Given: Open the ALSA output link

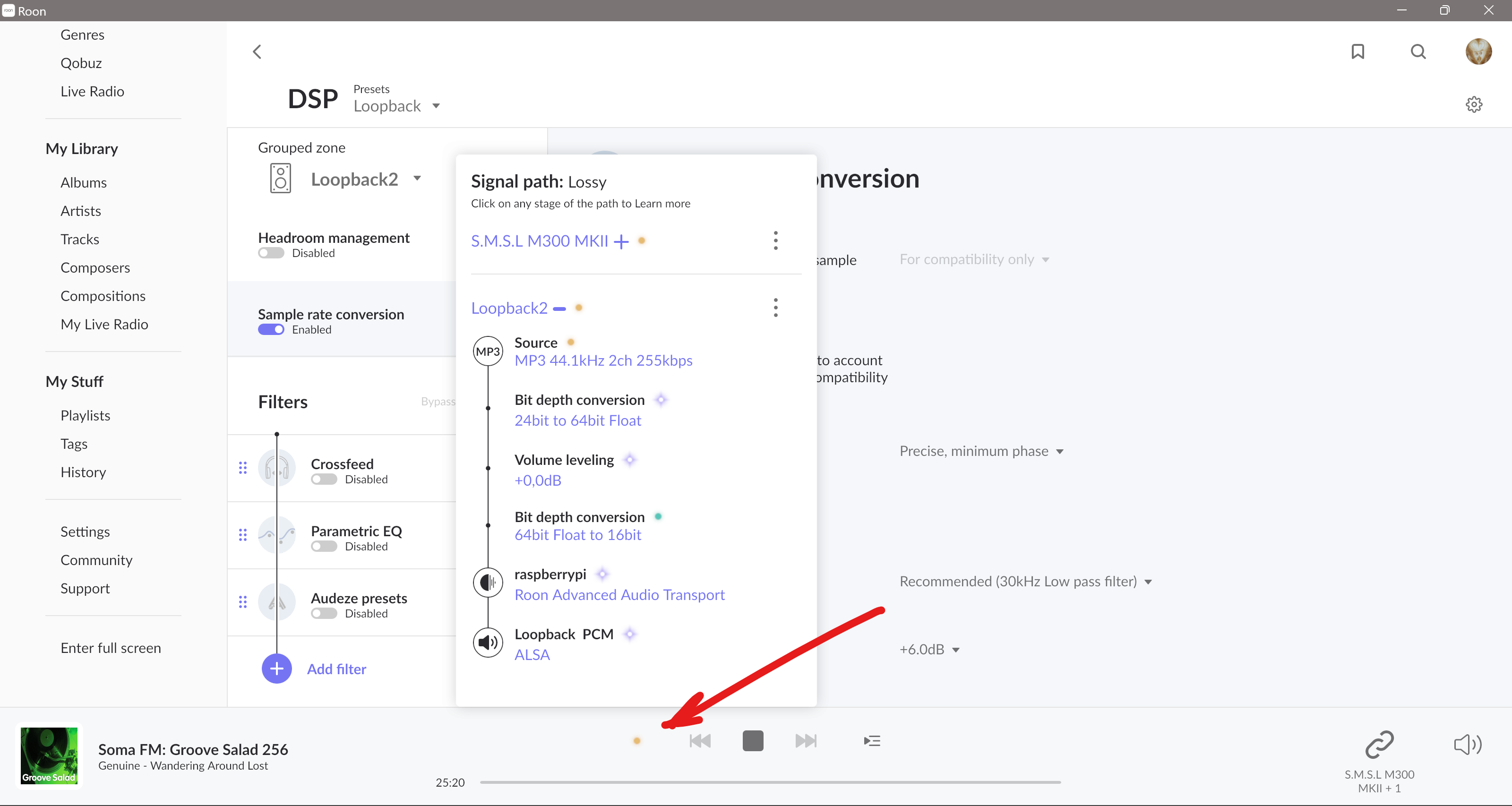Looking at the screenshot, I should coord(532,655).
